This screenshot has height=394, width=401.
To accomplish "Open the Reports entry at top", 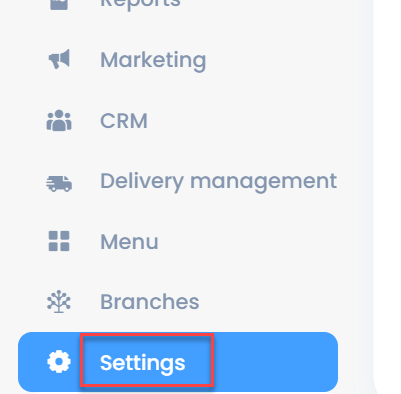I will coord(140,4).
